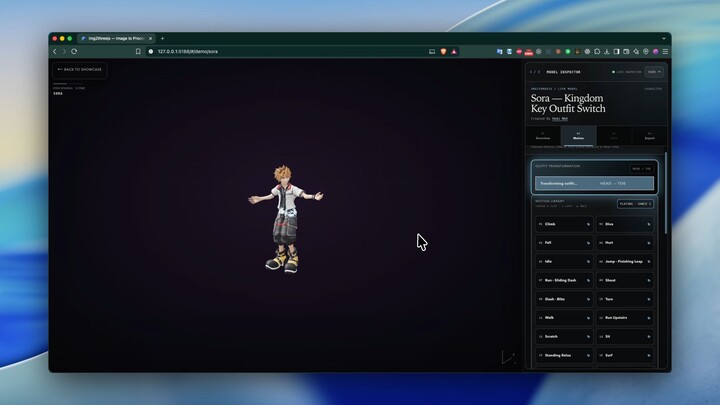720x405 pixels.
Task: Play the Climb motion clip
Action: point(564,224)
